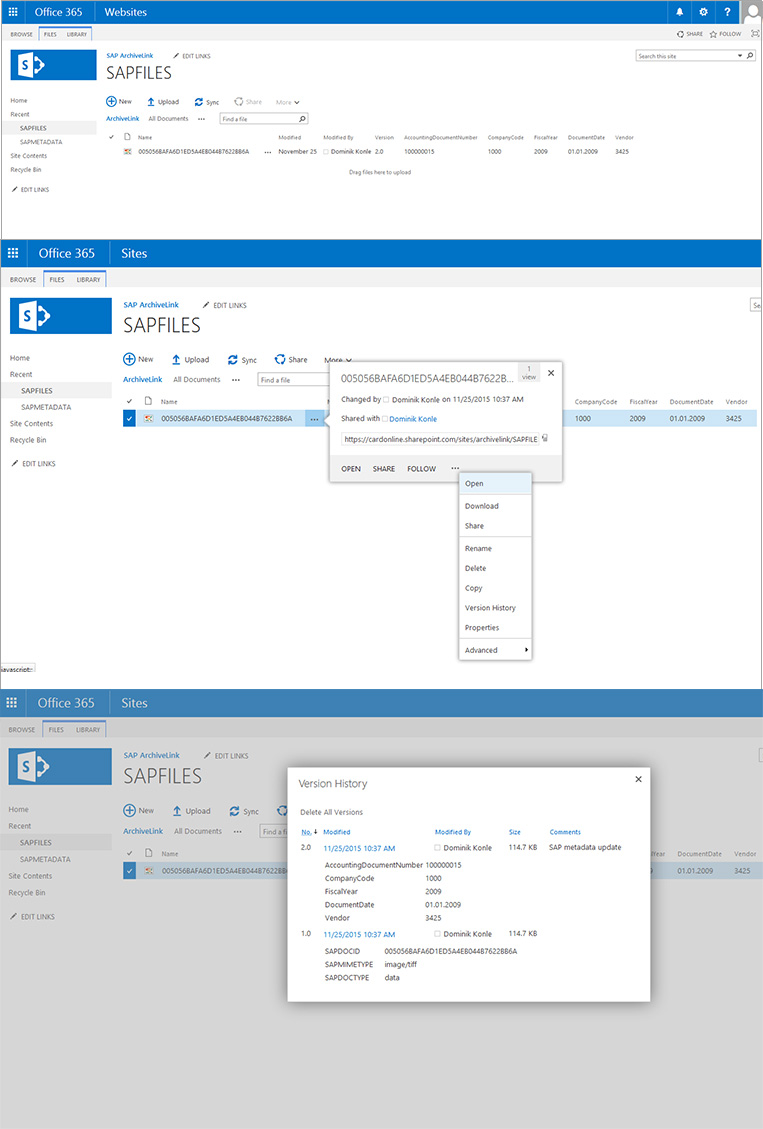The width and height of the screenshot is (763, 1129).
Task: Click the focus on content icon
Action: [754, 34]
